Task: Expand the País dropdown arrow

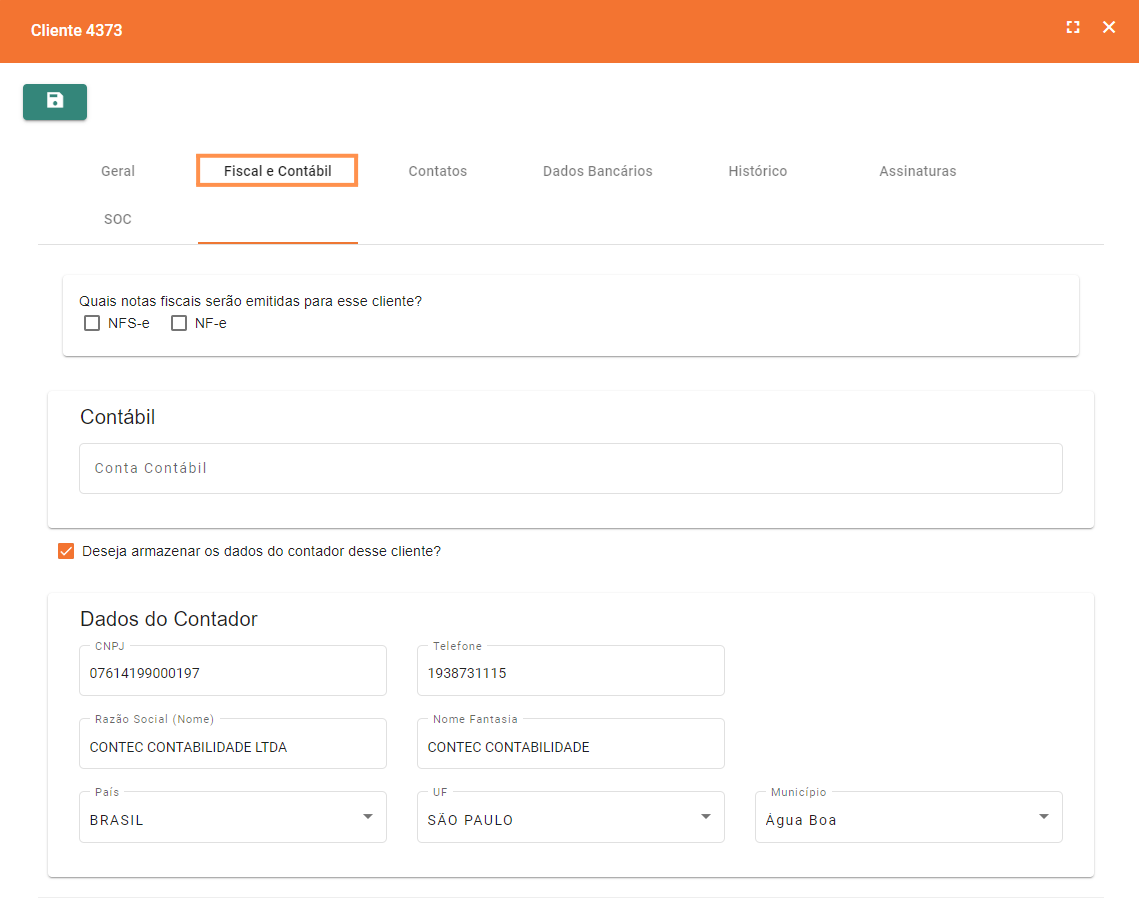Action: [x=368, y=817]
